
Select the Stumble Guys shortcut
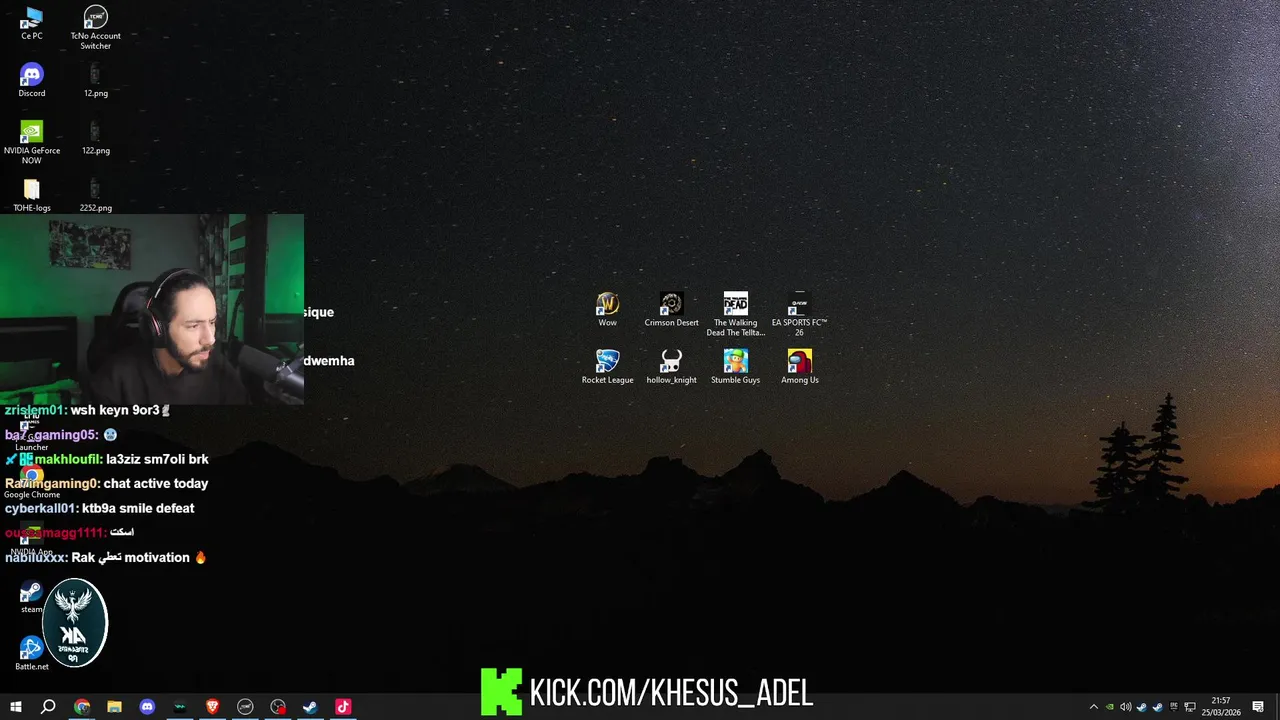735,367
